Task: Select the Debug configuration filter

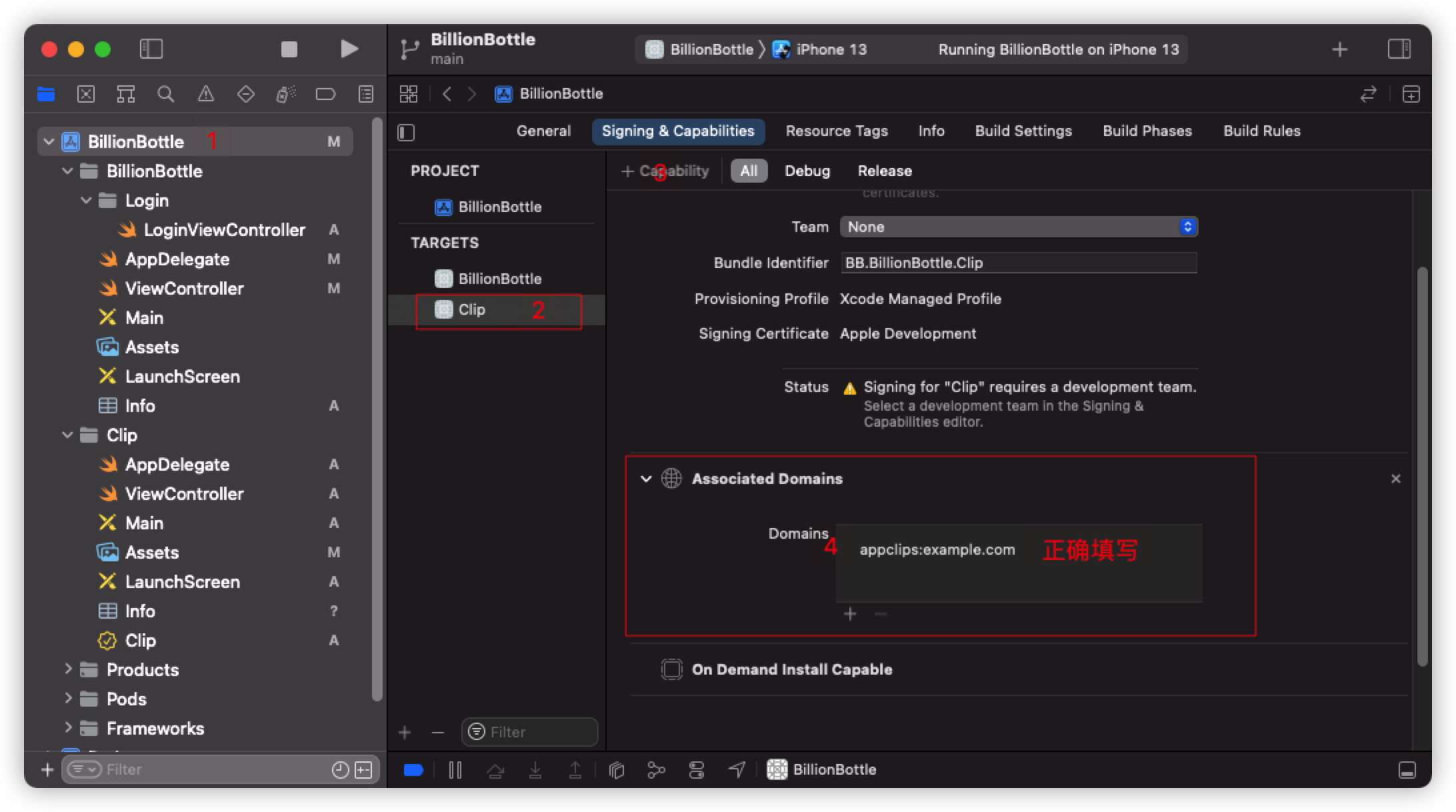Action: (x=807, y=171)
